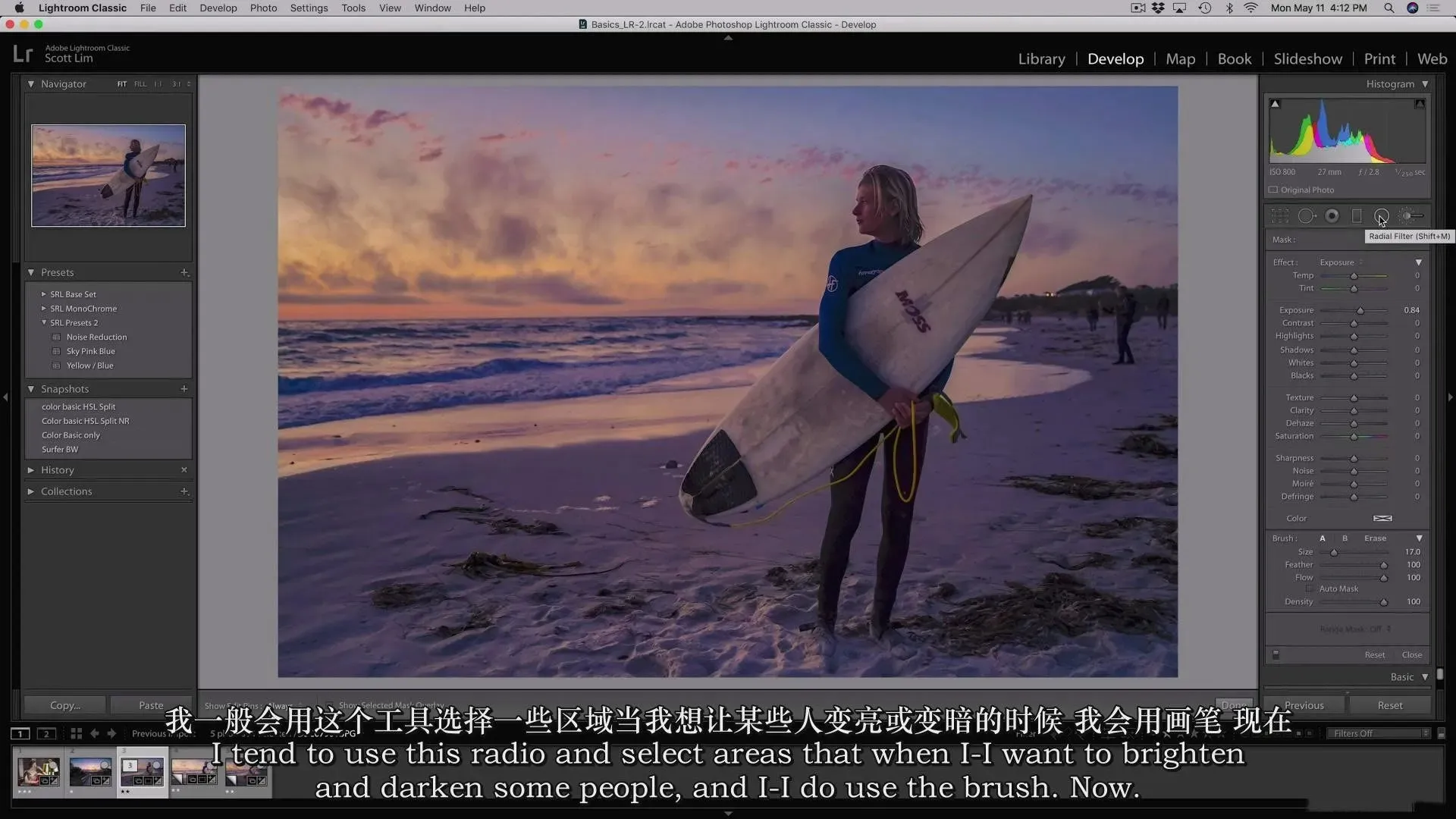The image size is (1456, 819).
Task: Switch to the Library module
Action: 1040,59
